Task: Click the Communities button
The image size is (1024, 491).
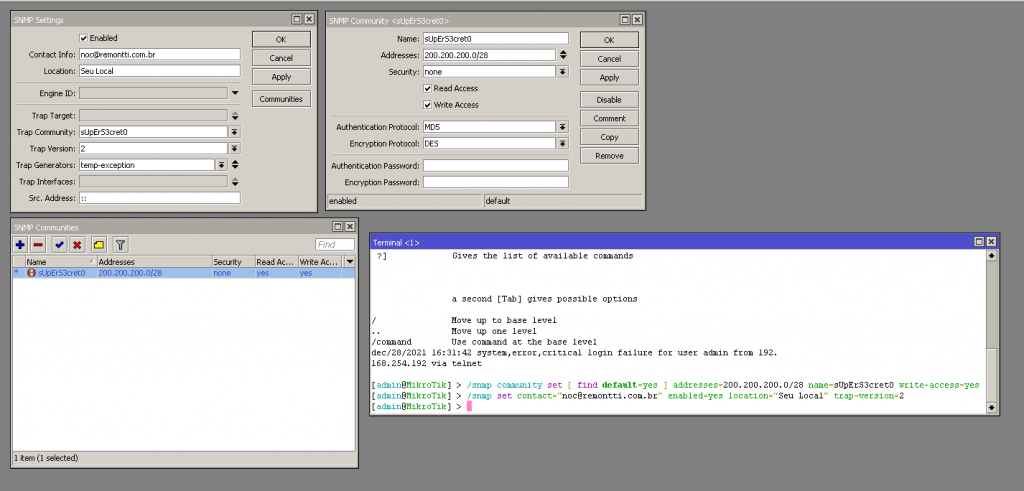Action: 281,99
